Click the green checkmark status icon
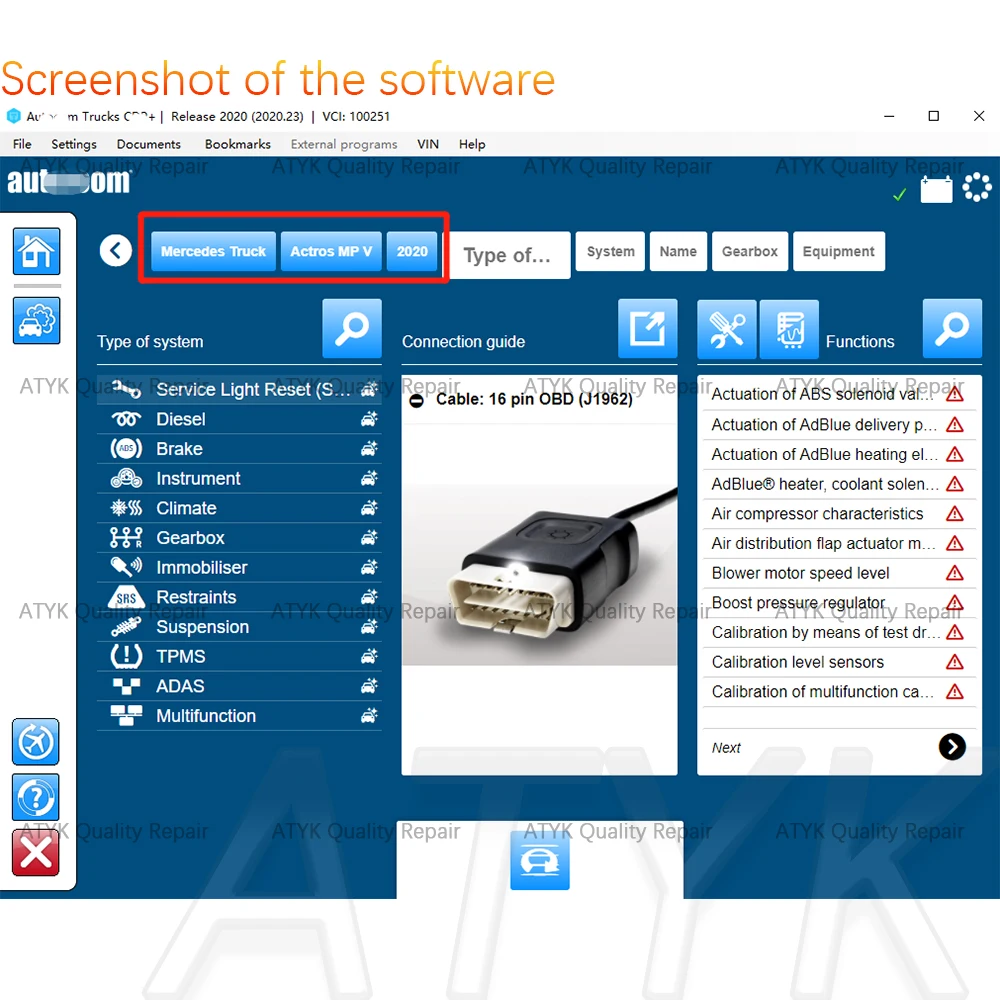Screen dimensions: 1000x1000 click(x=899, y=194)
